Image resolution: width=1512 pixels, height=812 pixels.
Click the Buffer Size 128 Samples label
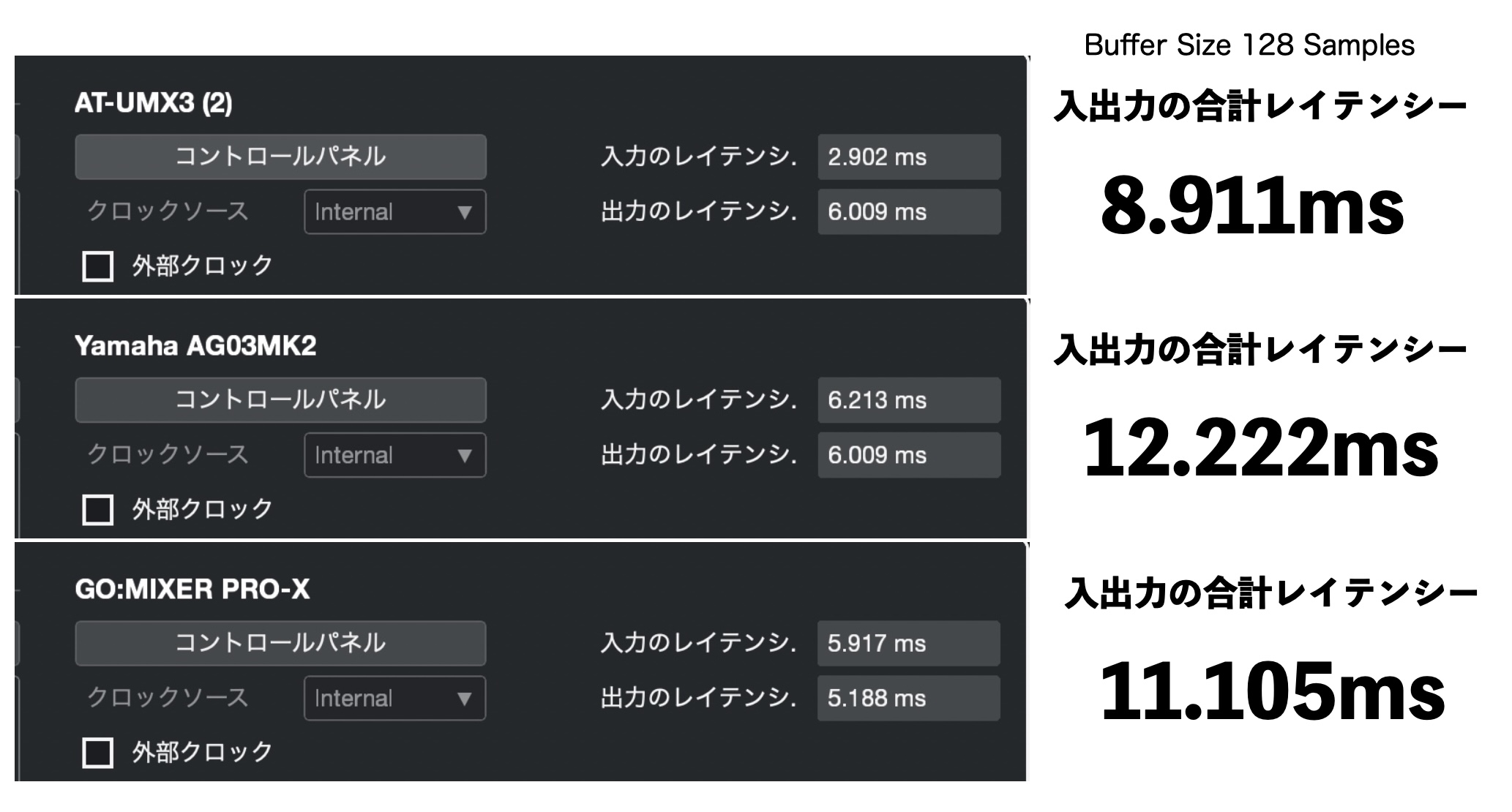click(1249, 45)
